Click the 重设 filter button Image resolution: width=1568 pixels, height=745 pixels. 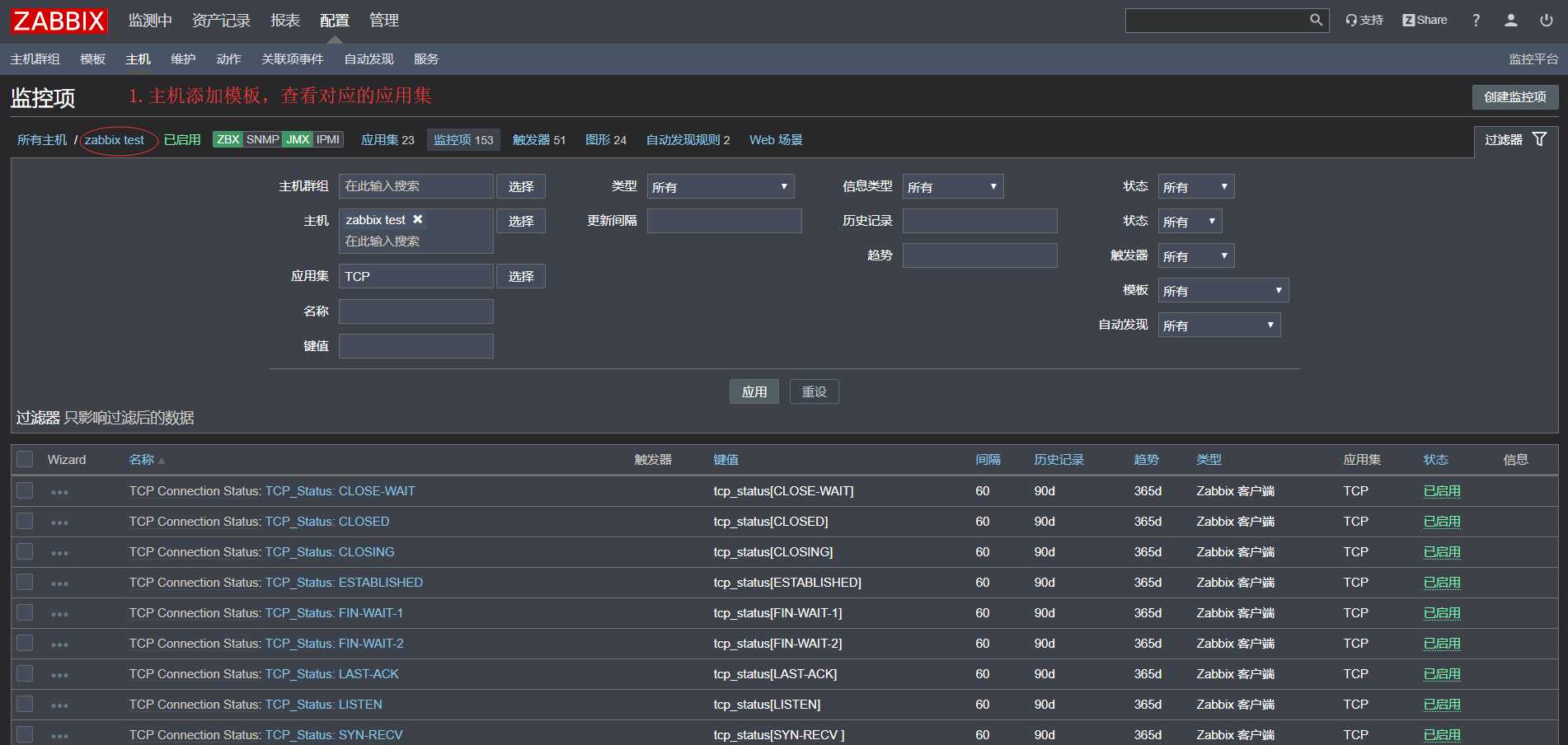(x=815, y=391)
